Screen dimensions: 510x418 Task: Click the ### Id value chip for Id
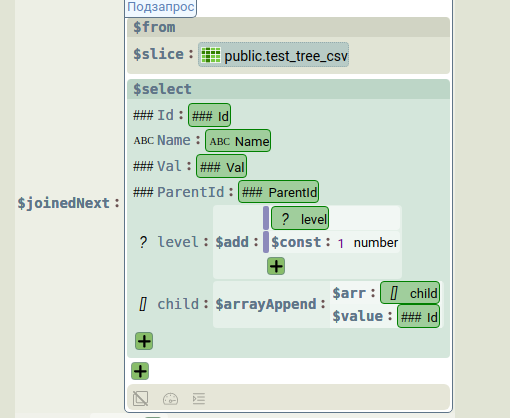[210, 115]
